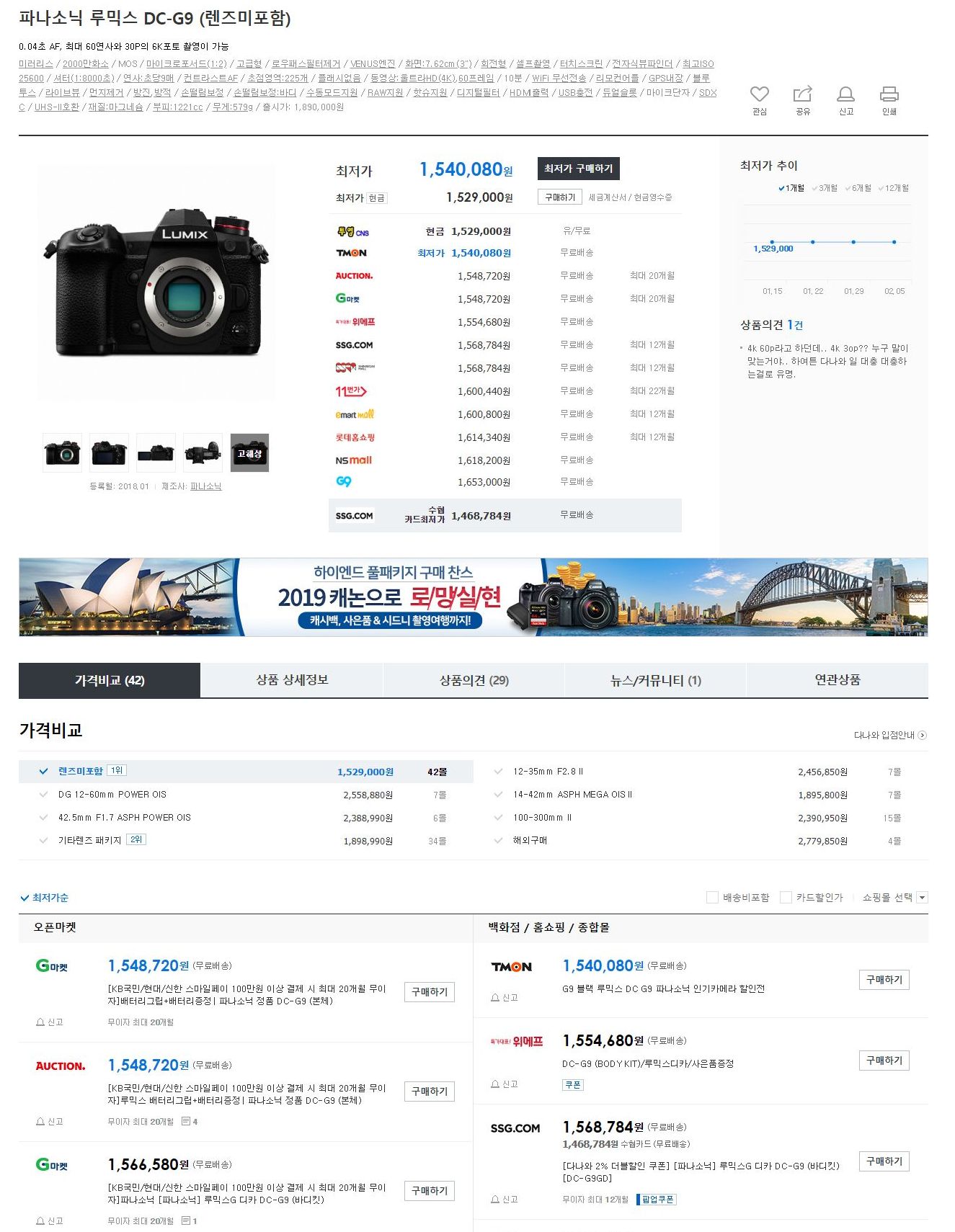Open SSG.COM 카드최저가 1,468,784원 row

(505, 516)
